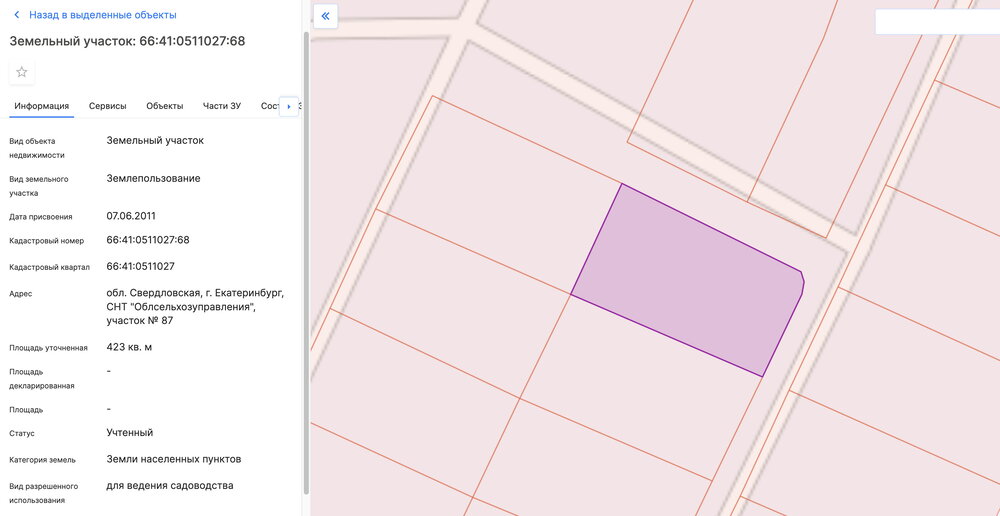
Task: Click the side panel vertical scrollbar
Action: [306, 262]
